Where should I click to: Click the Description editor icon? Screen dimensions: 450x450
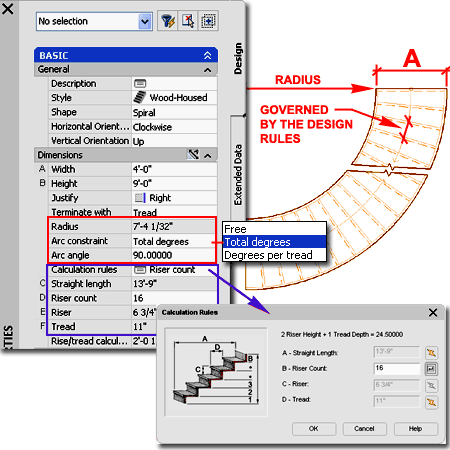pos(140,83)
